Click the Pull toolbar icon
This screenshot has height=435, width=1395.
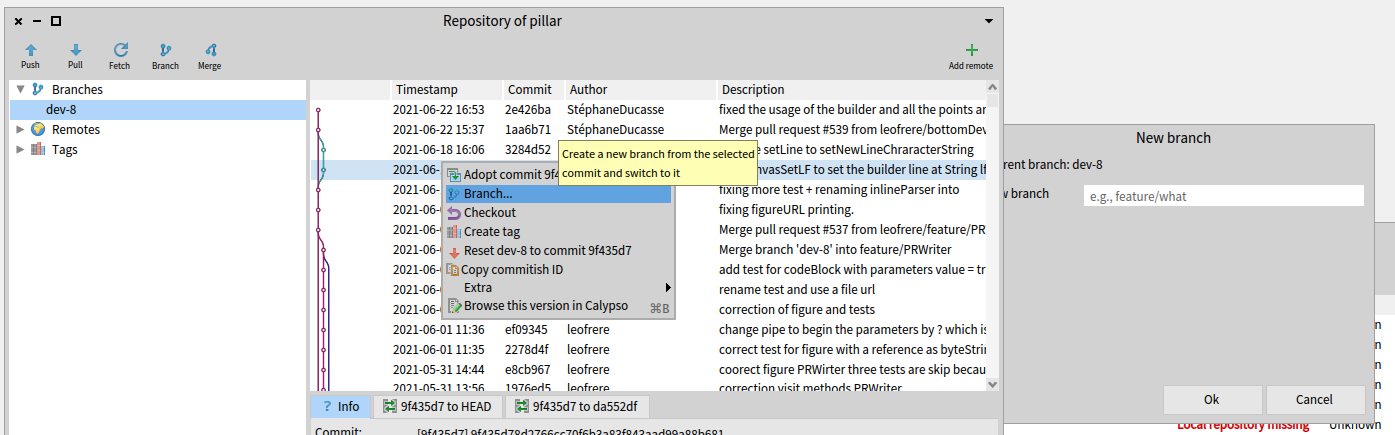(75, 50)
